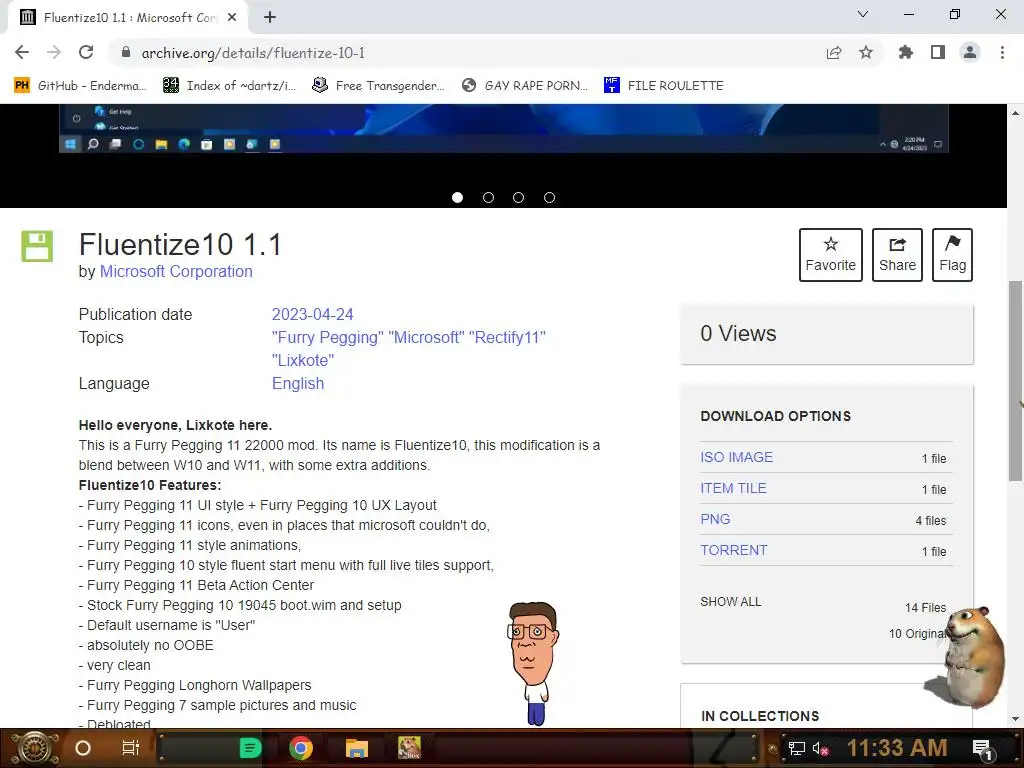Select the Fluentize10 1.1 browser tab
Image resolution: width=1024 pixels, height=768 pixels.
[x=128, y=18]
